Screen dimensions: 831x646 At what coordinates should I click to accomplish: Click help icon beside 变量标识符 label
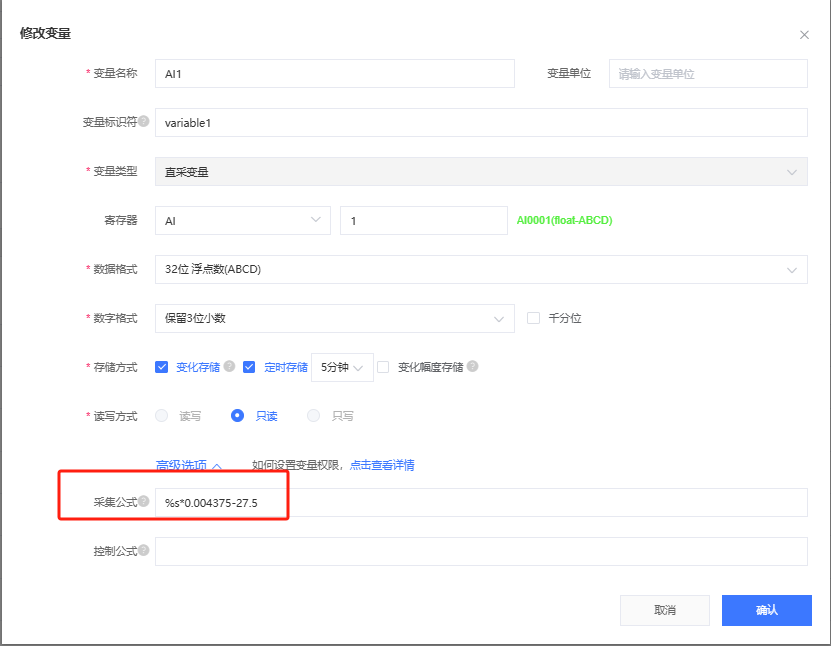(x=144, y=122)
